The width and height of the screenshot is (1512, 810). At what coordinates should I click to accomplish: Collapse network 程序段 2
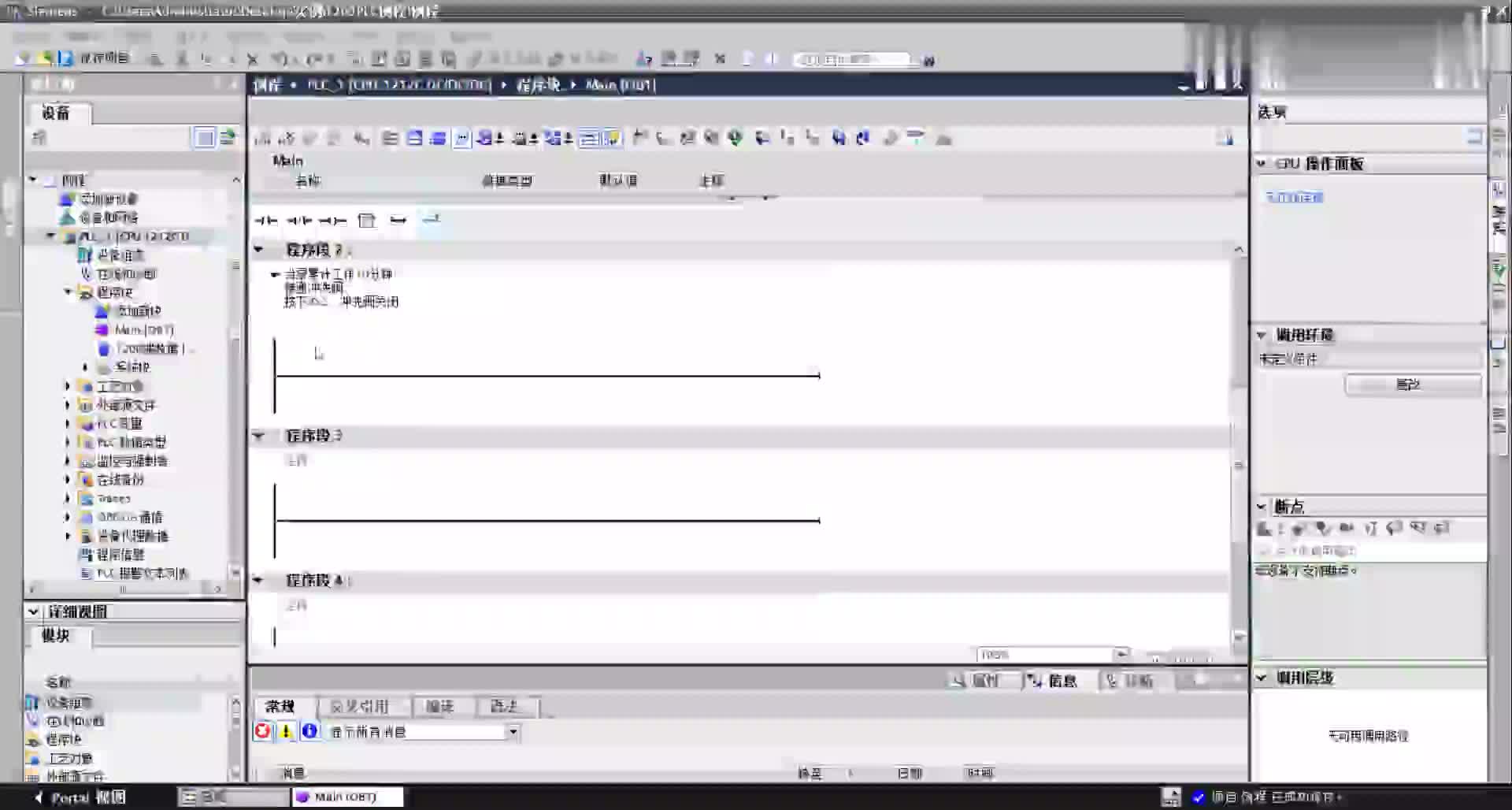[258, 250]
